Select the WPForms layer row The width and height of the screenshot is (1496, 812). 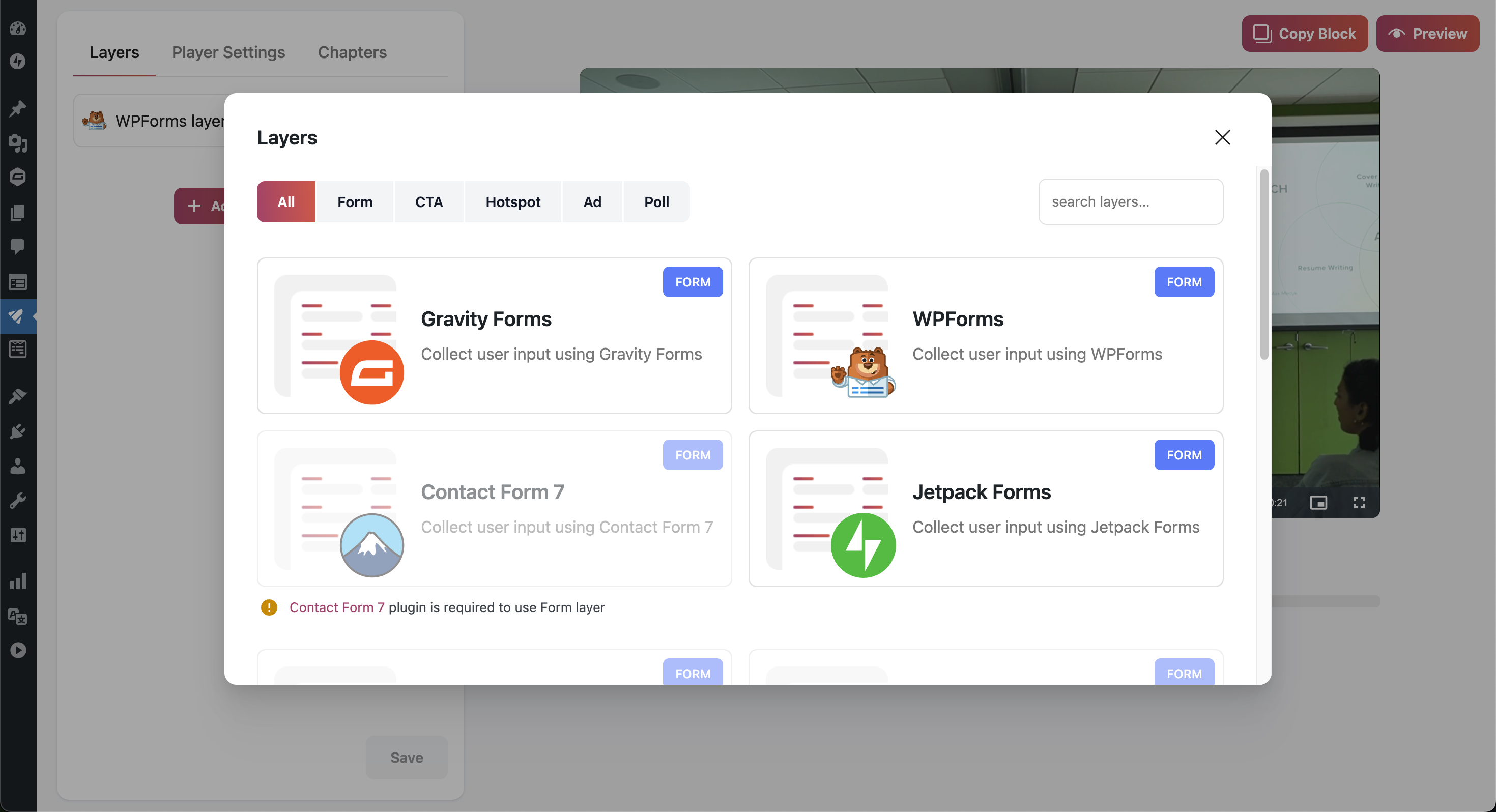(x=149, y=120)
